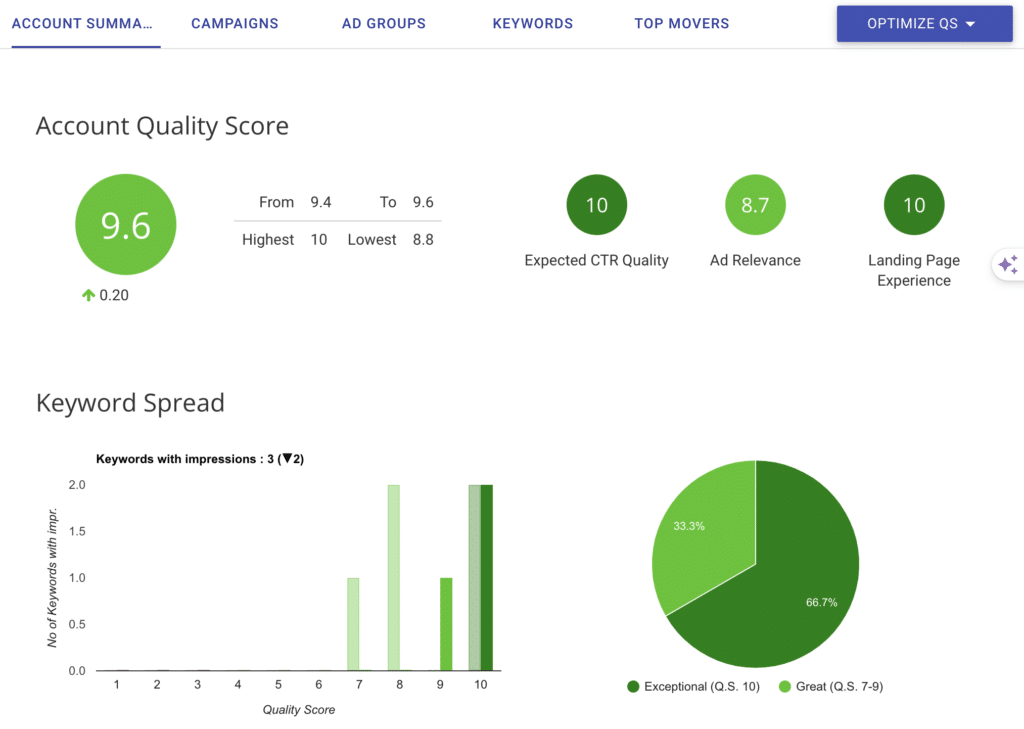1024x729 pixels.
Task: Click the 33.3% light green pie slice
Action: [x=705, y=536]
